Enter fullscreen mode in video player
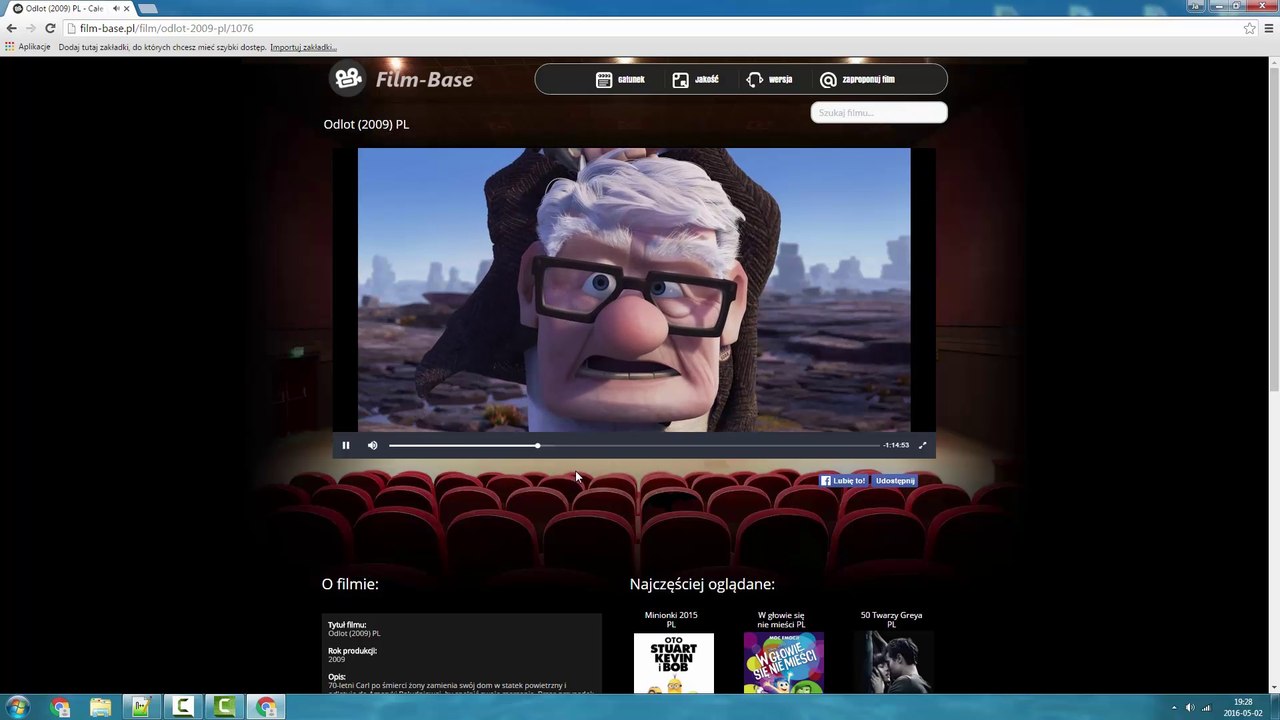Viewport: 1280px width, 720px height. click(x=922, y=445)
